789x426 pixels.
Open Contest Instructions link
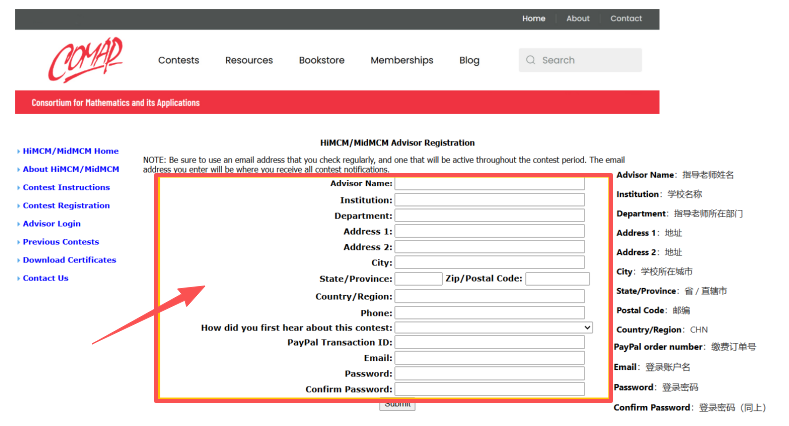pyautogui.click(x=66, y=187)
